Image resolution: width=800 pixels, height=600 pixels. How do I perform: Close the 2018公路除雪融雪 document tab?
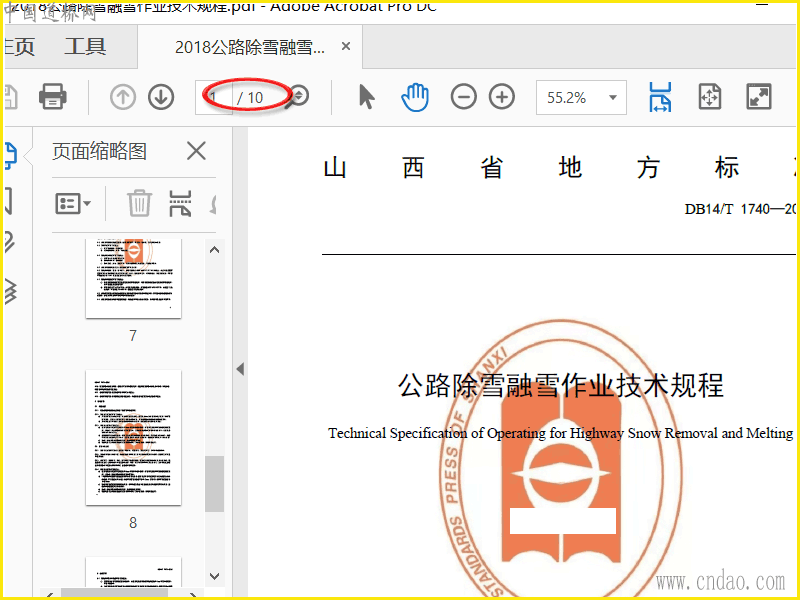[x=346, y=46]
